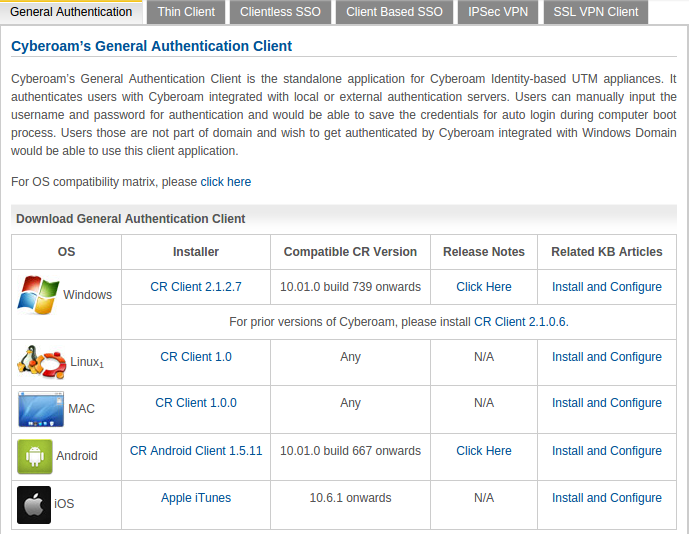Image resolution: width=689 pixels, height=534 pixels.
Task: Click the '10.01.0 build 739 onwards' cell
Action: (x=350, y=287)
